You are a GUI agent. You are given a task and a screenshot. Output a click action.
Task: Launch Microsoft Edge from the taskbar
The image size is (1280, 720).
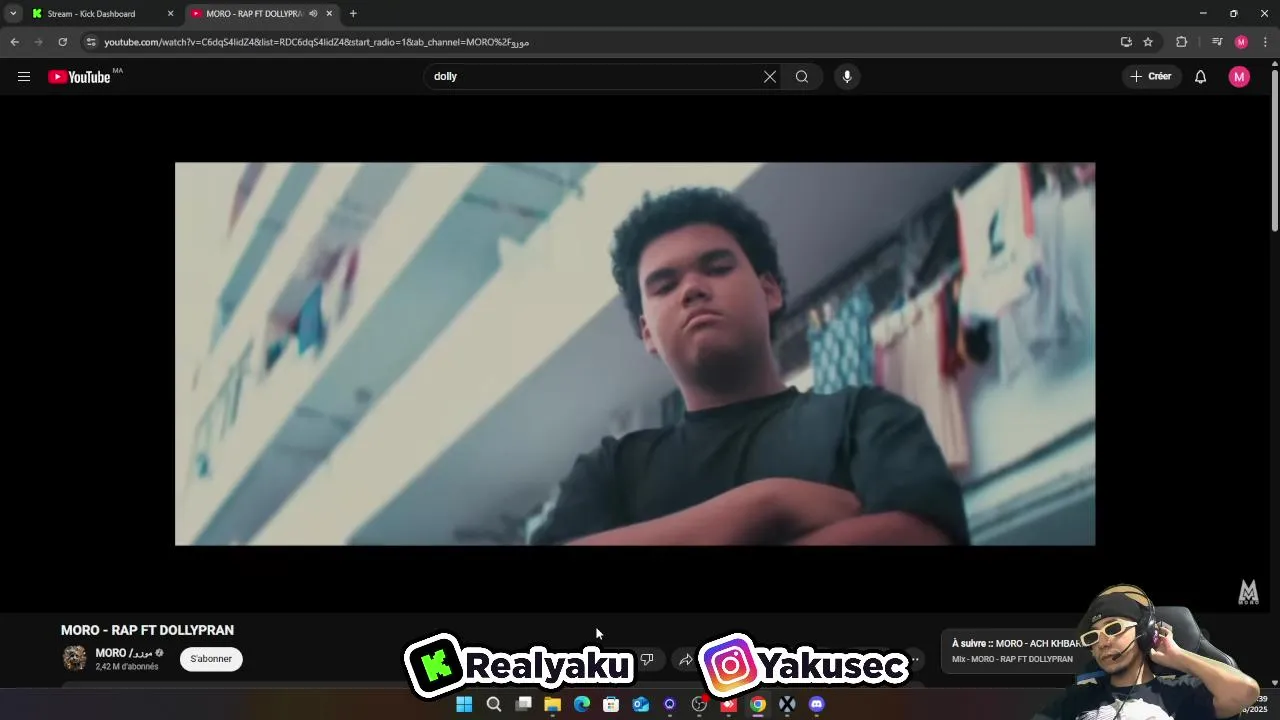(x=582, y=704)
